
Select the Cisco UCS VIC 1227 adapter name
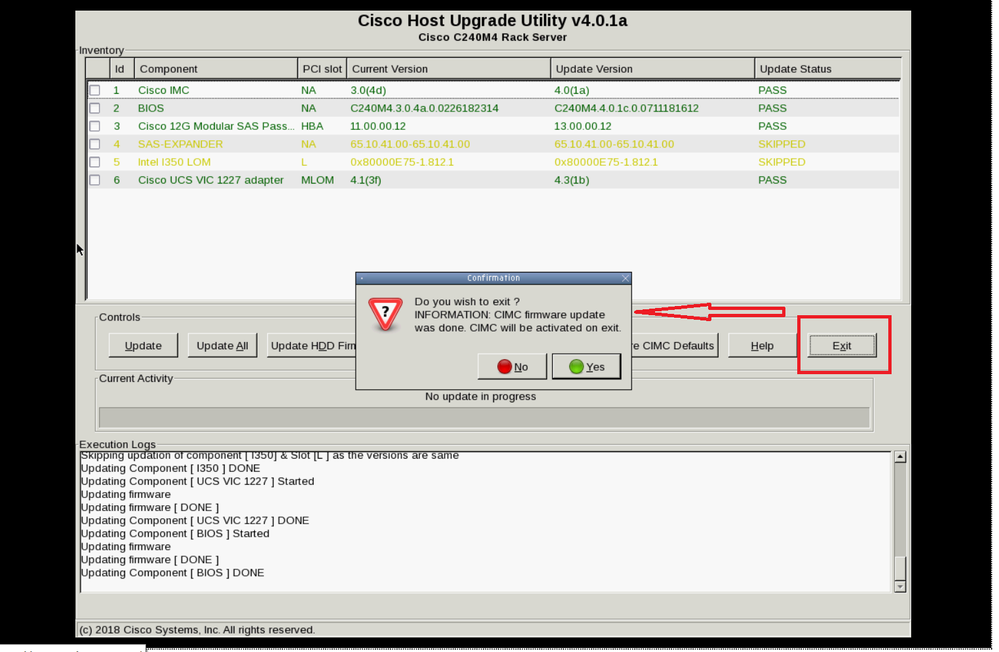click(211, 180)
